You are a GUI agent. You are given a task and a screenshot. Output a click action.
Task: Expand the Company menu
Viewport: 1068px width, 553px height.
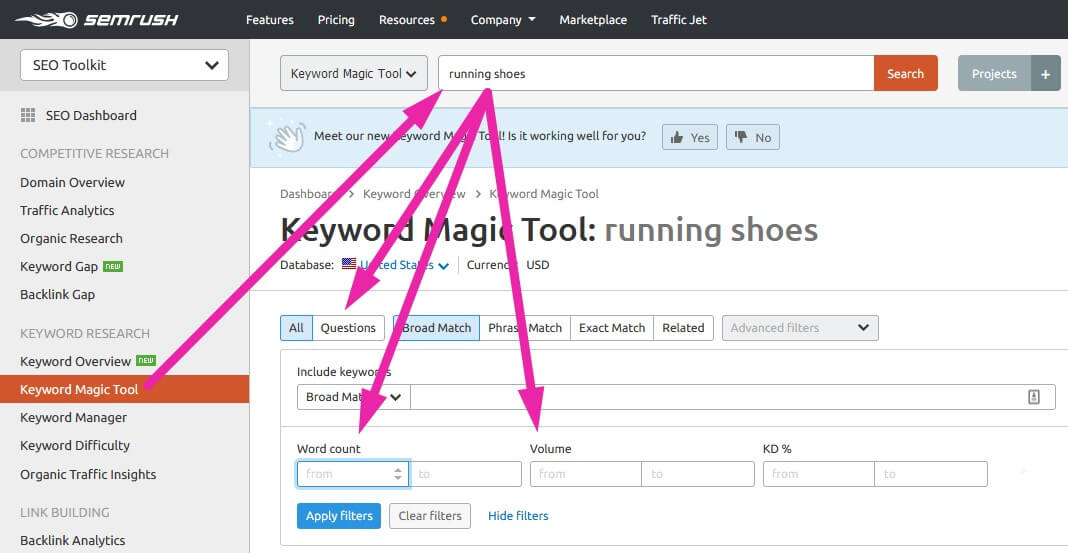pos(503,20)
